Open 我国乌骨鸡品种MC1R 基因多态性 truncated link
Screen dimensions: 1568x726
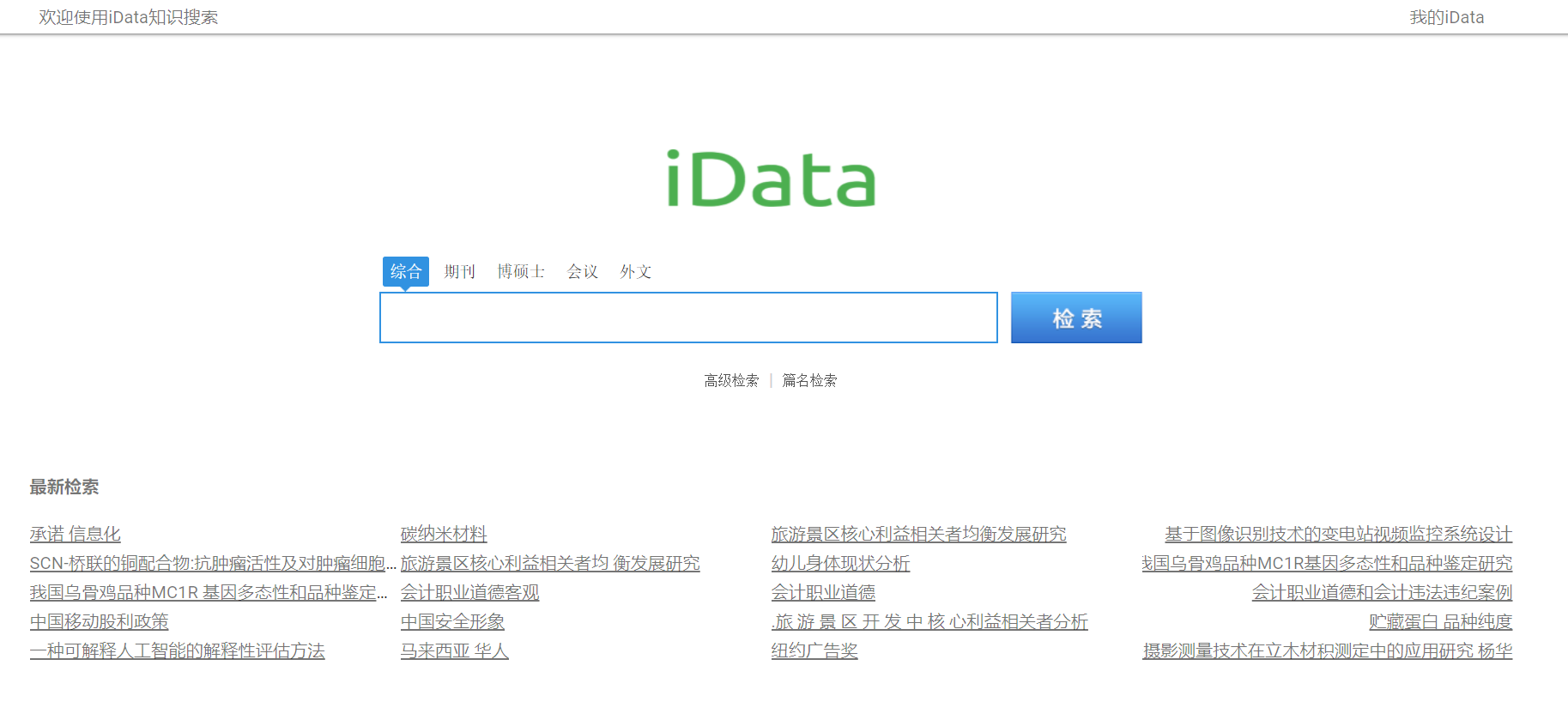click(x=209, y=592)
